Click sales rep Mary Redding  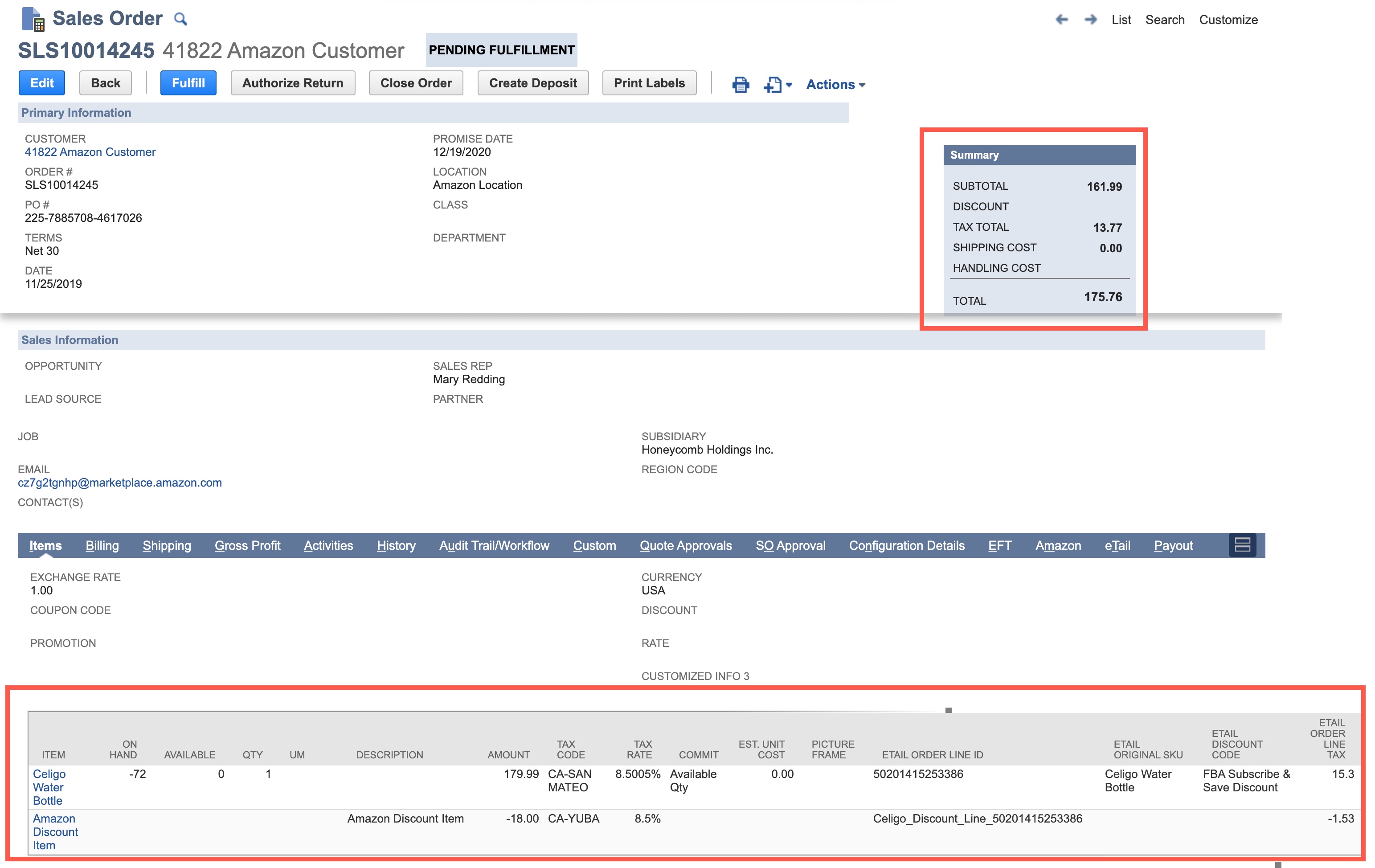pos(468,379)
